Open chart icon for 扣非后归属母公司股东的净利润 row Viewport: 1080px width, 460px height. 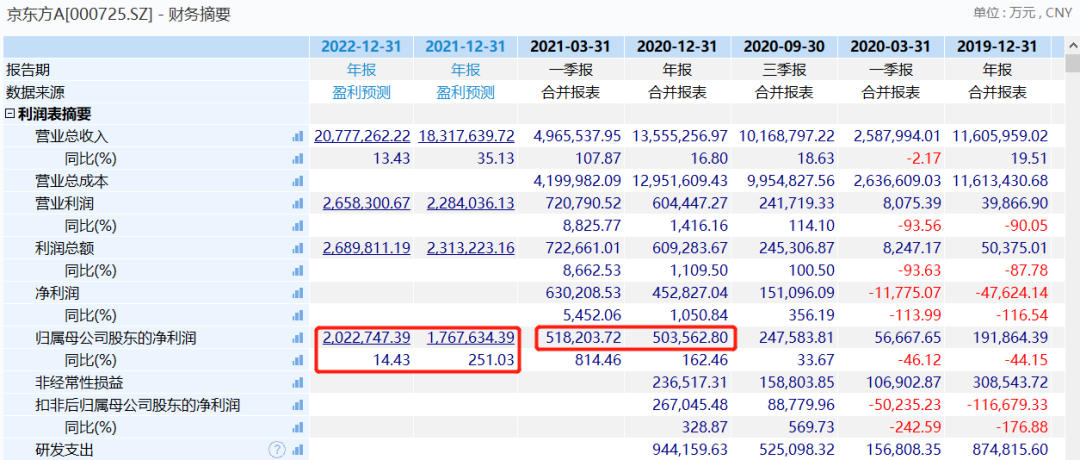pos(298,406)
